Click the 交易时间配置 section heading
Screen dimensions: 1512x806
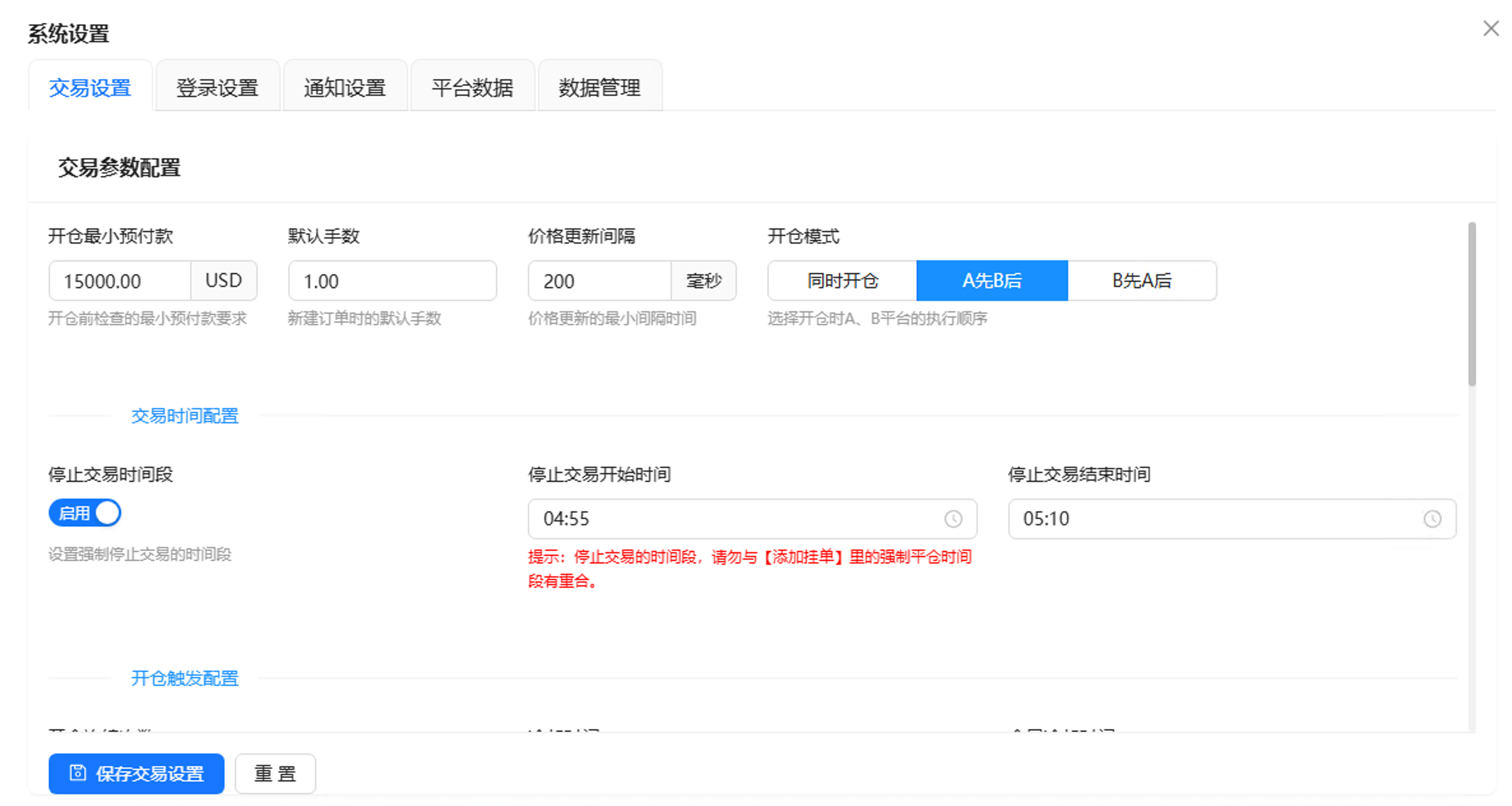[x=185, y=416]
